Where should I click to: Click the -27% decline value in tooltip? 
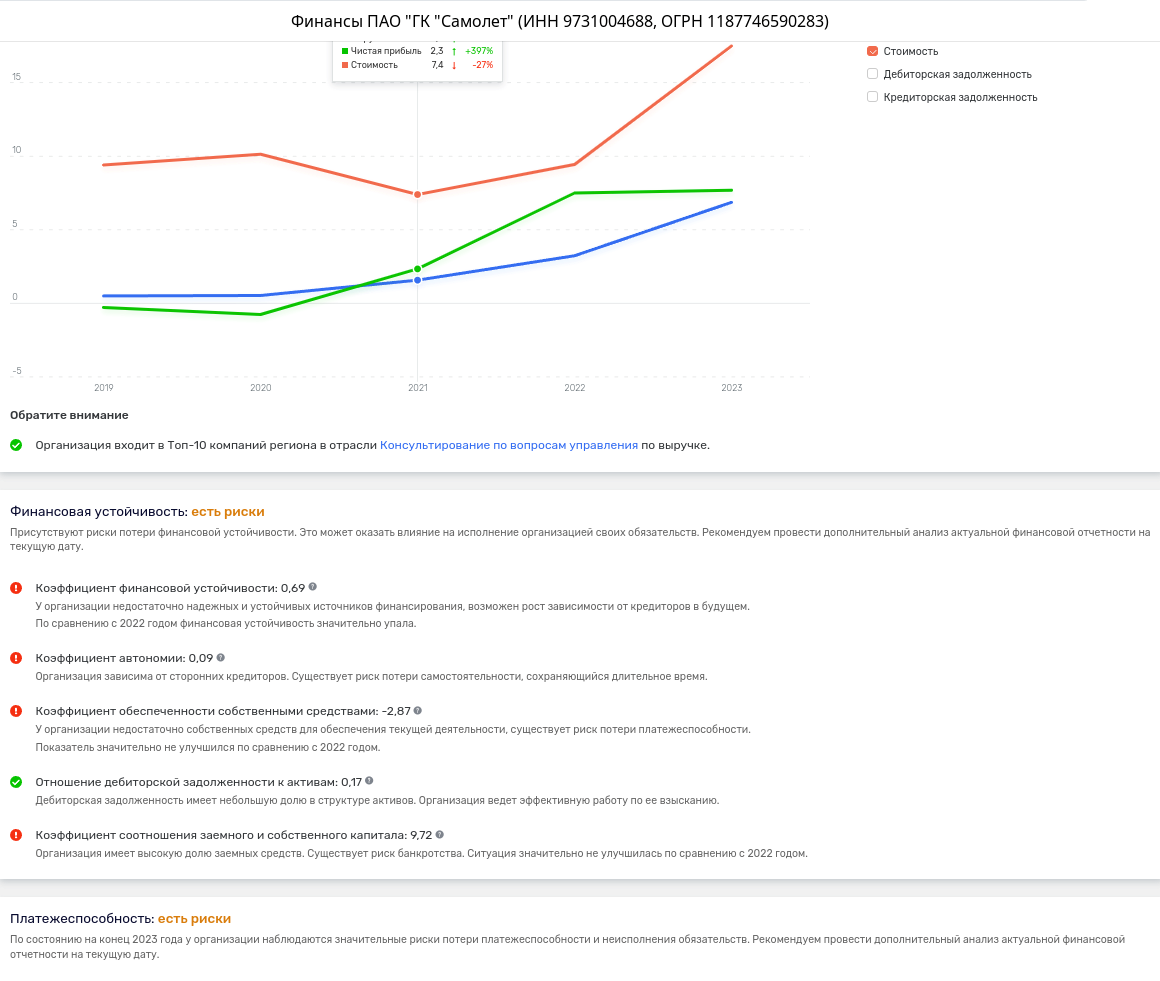coord(482,65)
